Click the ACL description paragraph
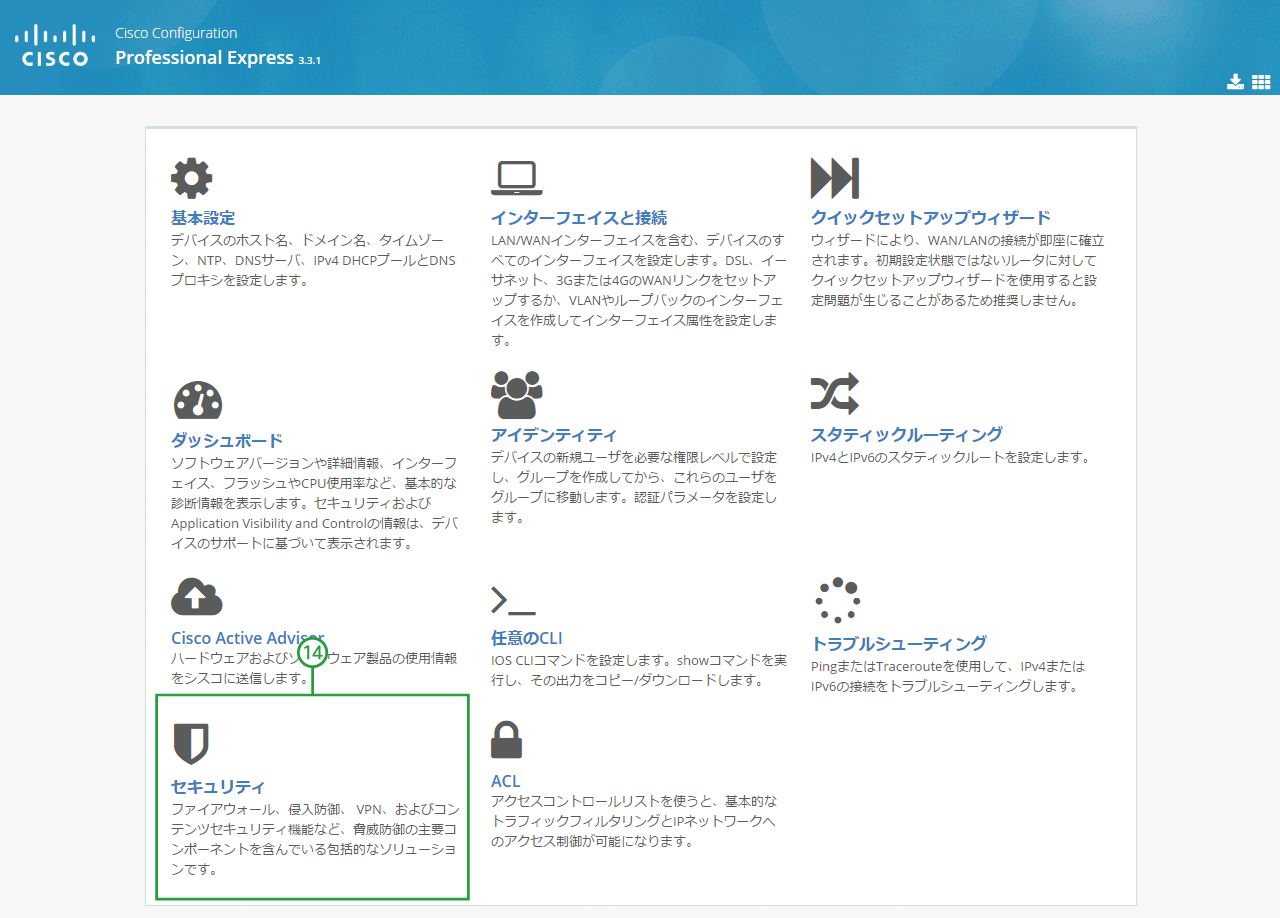Image resolution: width=1280 pixels, height=918 pixels. [634, 822]
